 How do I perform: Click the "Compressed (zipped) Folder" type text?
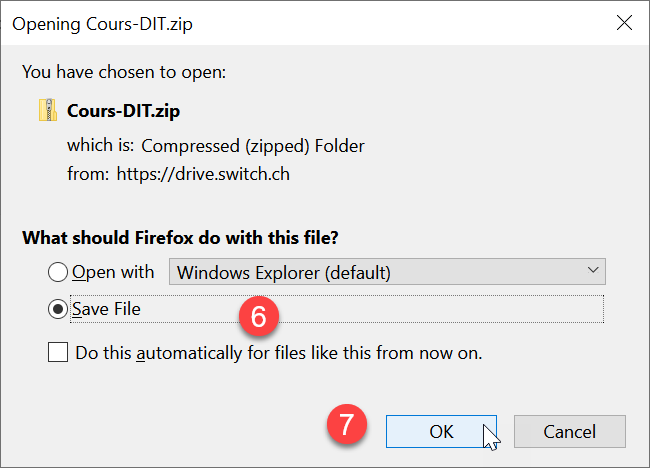pyautogui.click(x=253, y=145)
